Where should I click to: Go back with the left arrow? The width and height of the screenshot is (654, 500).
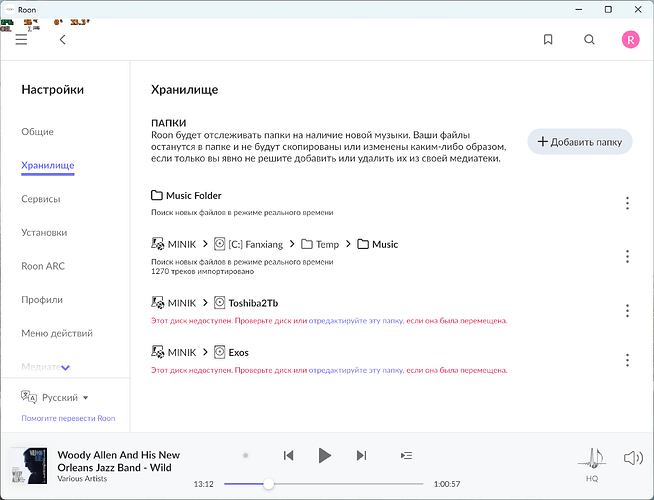(x=63, y=40)
